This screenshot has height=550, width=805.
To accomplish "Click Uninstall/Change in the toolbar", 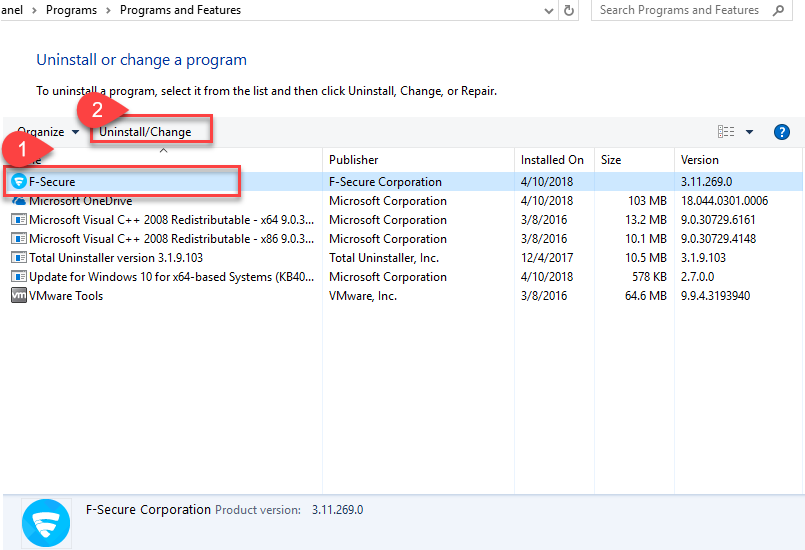I will point(145,132).
